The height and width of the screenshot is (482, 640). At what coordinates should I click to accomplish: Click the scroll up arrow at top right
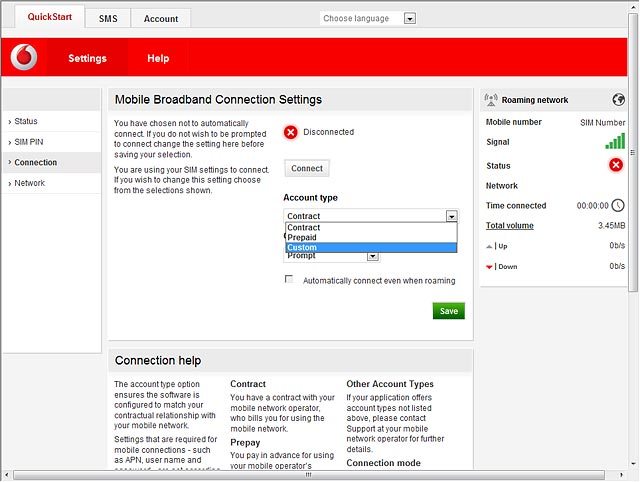(633, 6)
